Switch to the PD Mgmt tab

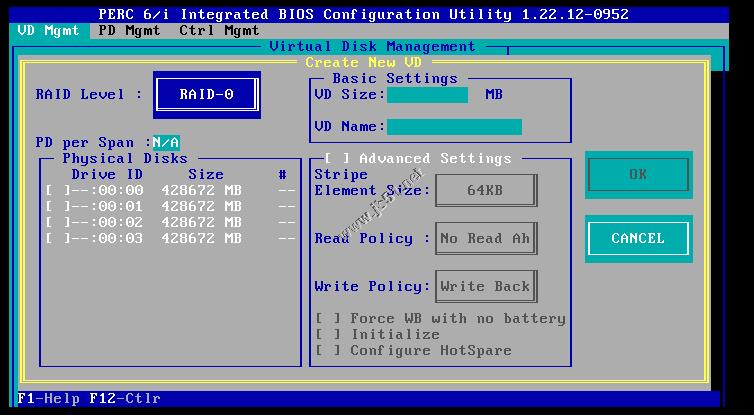(129, 31)
